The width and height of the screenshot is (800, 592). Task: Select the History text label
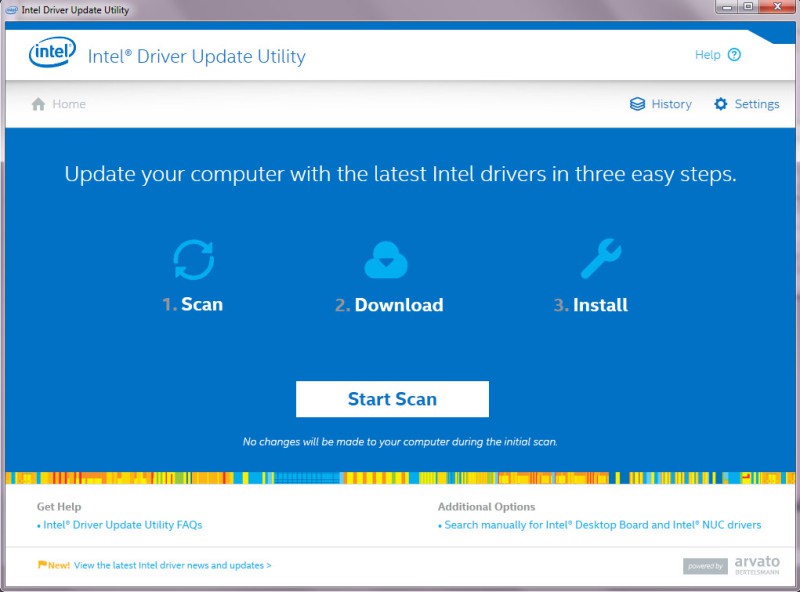[671, 104]
